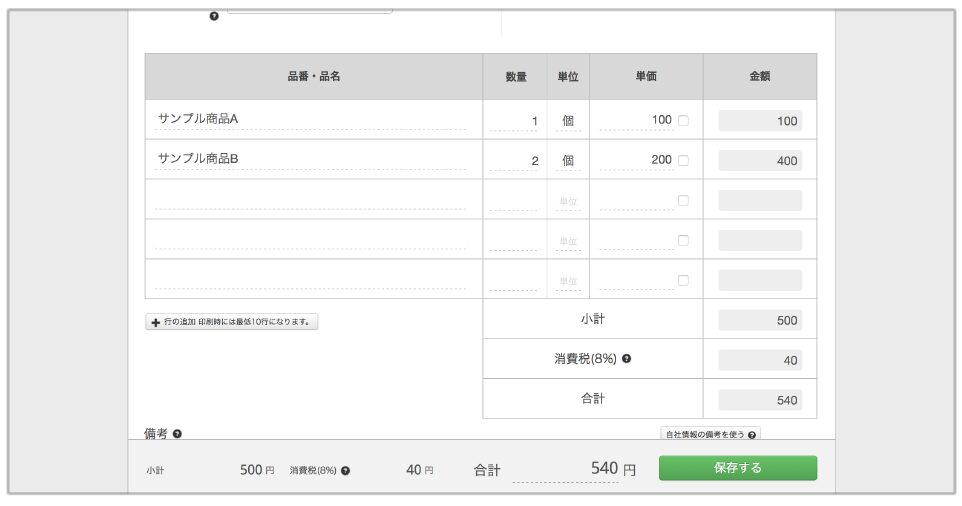The width and height of the screenshot is (962, 506).
Task: Click the quantity field for サンプル商品B
Action: click(x=514, y=160)
